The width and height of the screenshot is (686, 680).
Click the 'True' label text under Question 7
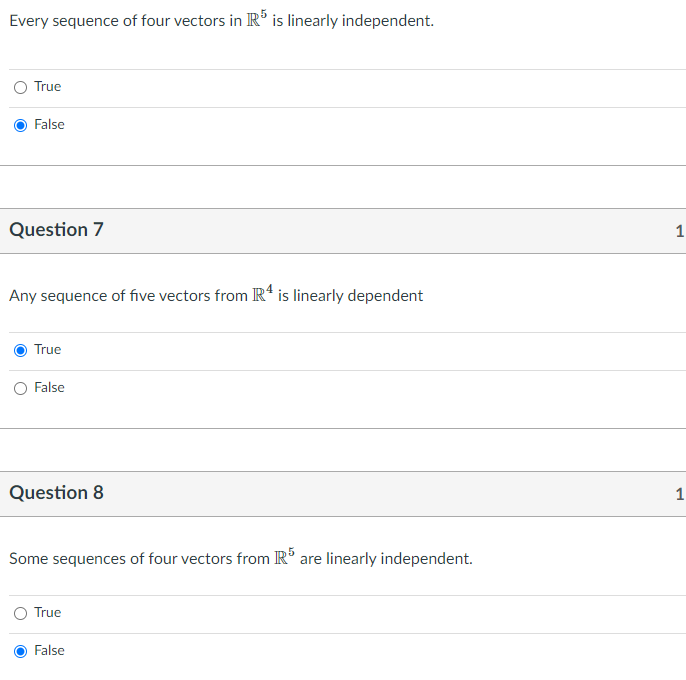48,350
